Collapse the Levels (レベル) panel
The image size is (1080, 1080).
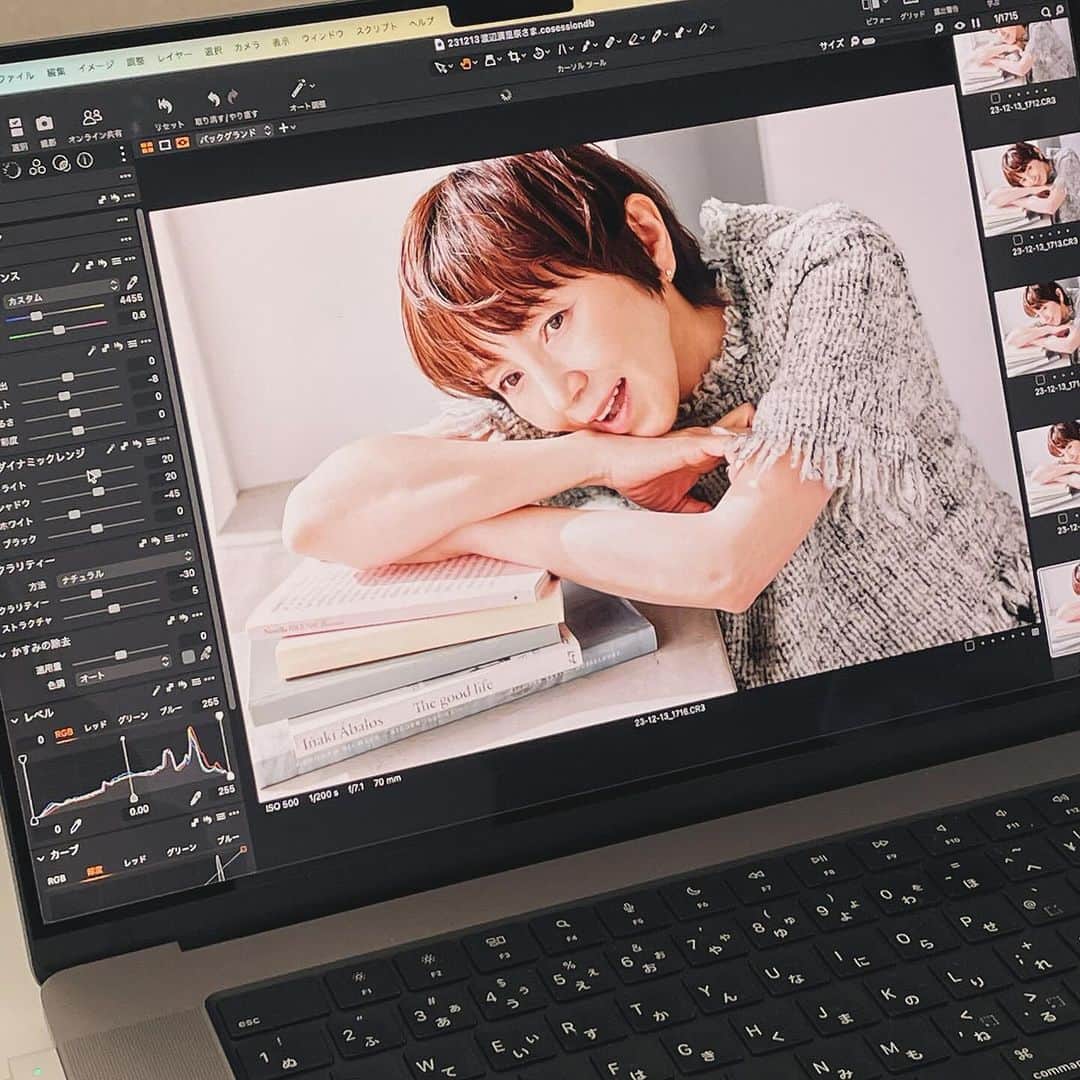click(14, 720)
